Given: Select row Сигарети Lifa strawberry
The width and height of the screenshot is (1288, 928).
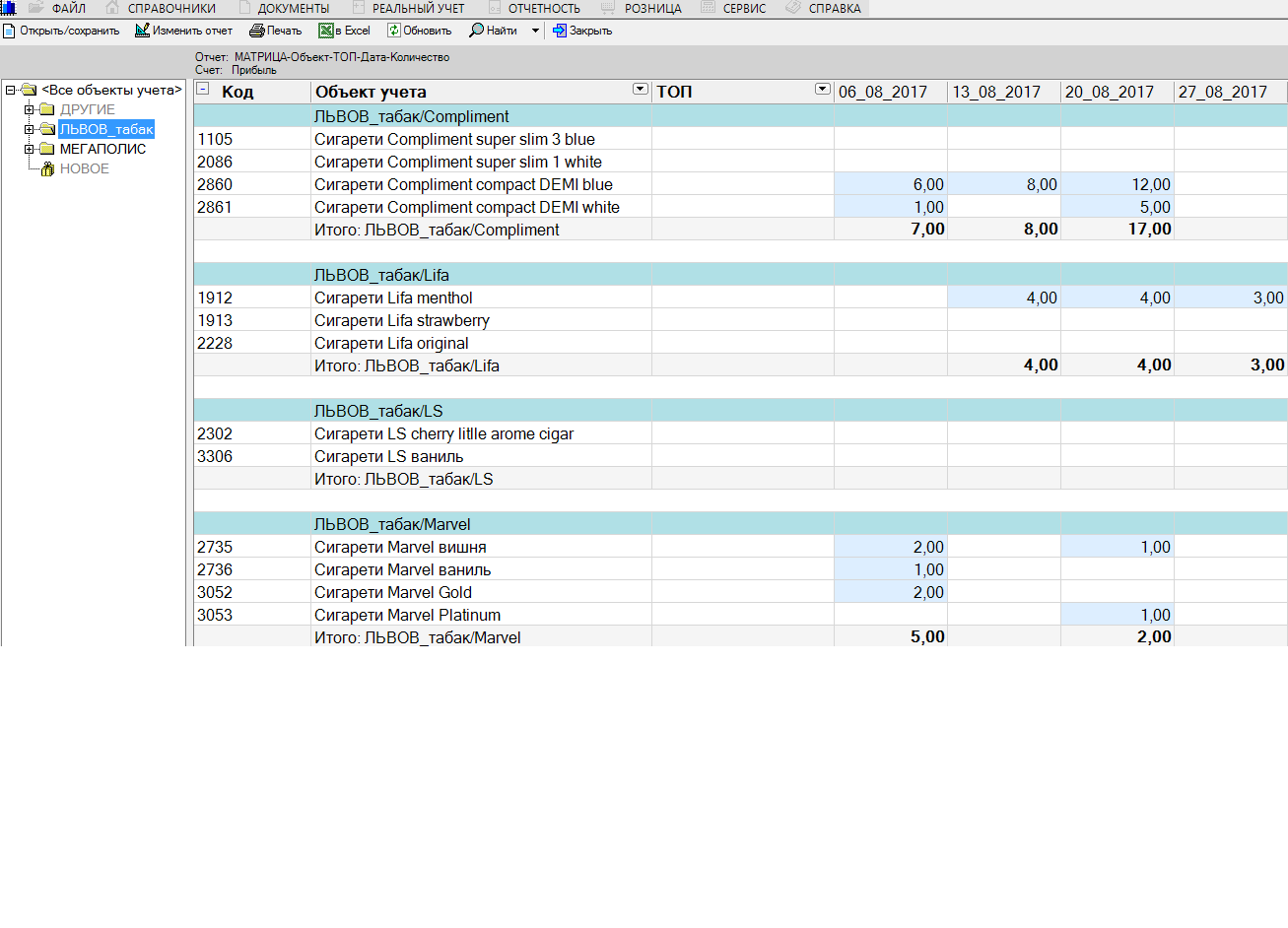Looking at the screenshot, I should 740,320.
